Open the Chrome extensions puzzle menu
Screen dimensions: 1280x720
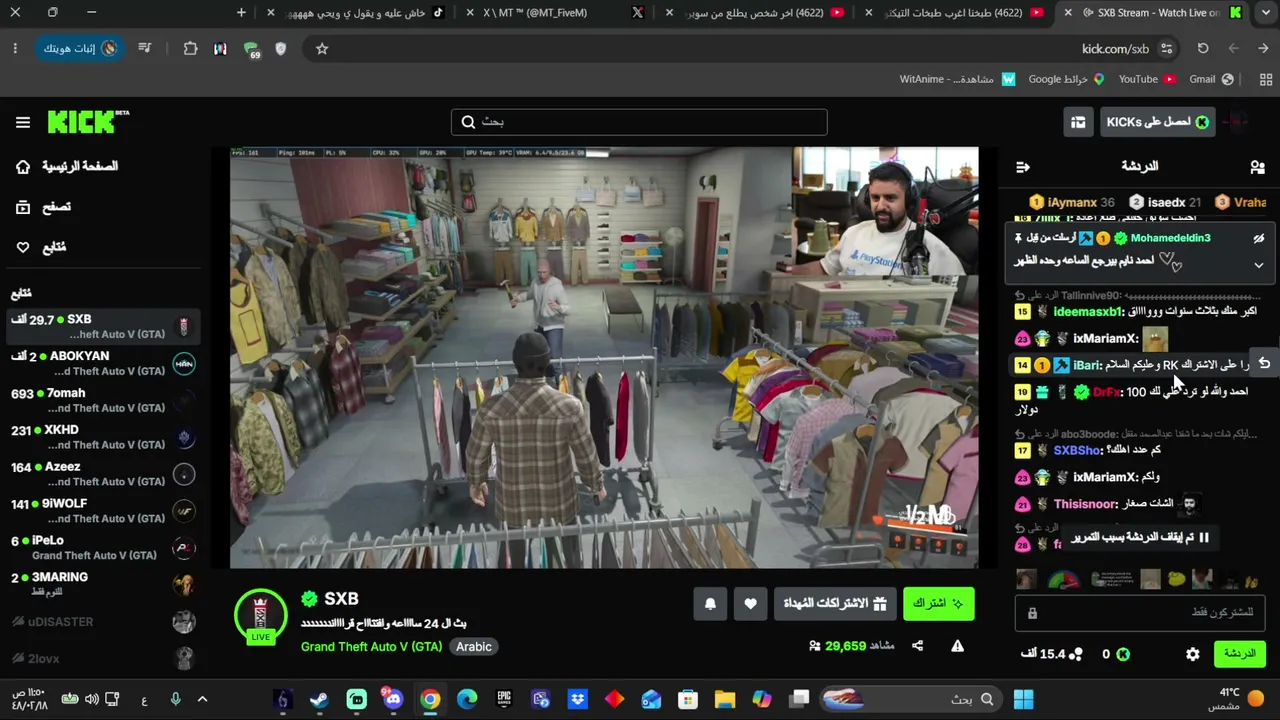[190, 48]
